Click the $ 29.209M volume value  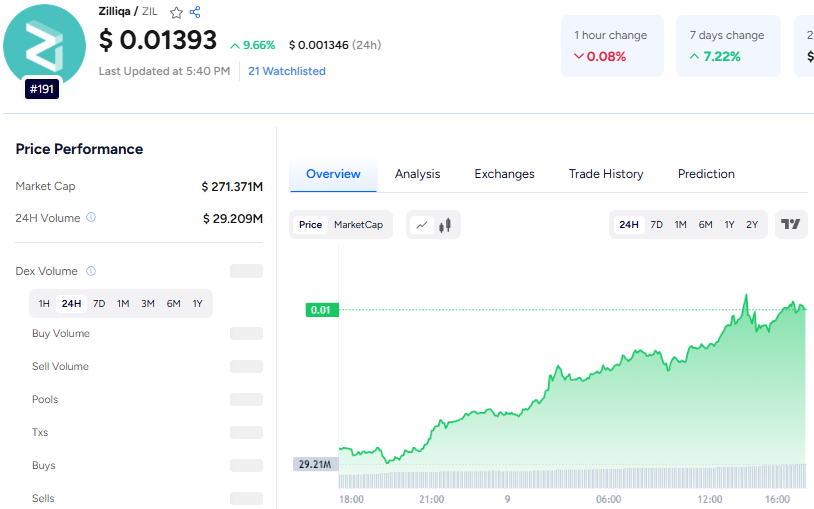233,219
